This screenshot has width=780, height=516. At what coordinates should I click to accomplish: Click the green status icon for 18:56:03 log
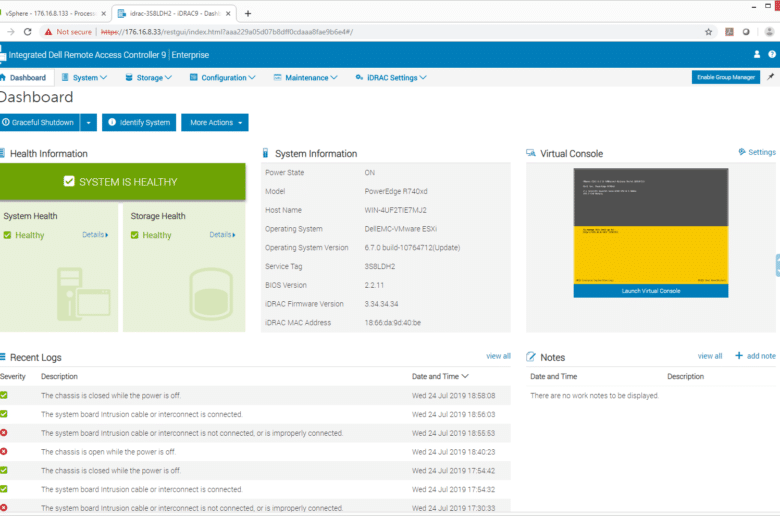pos(3,413)
